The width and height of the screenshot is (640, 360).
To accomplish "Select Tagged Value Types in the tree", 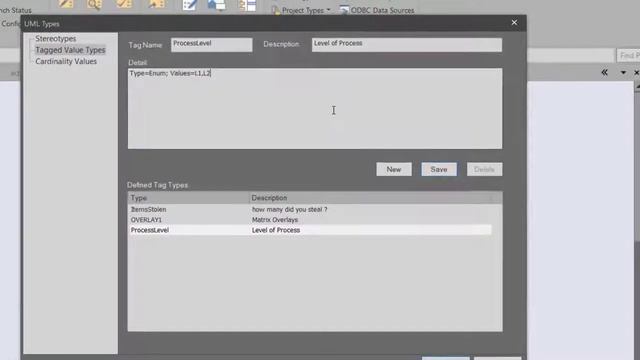I will [70, 50].
